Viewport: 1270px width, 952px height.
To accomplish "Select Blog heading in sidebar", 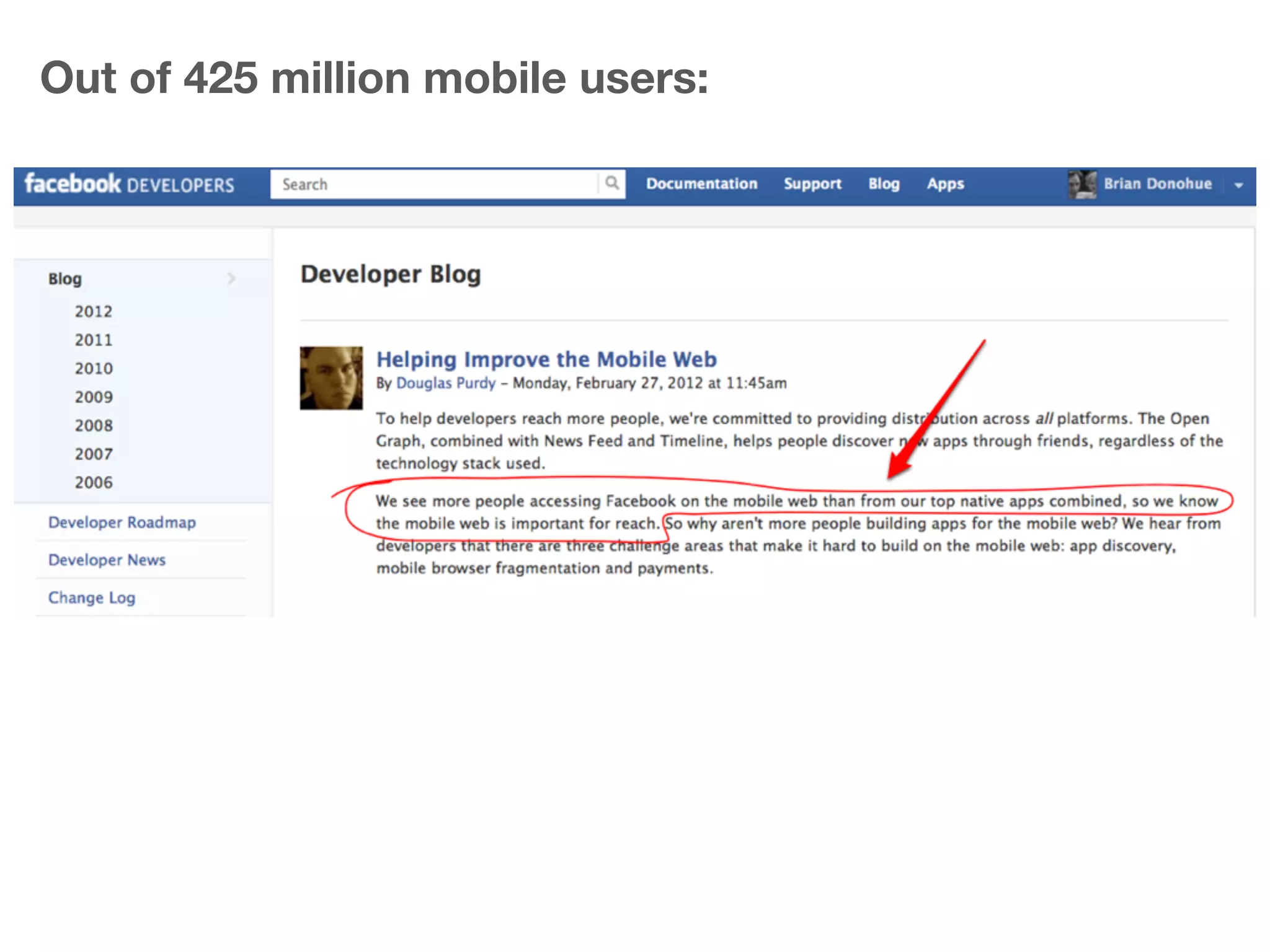I will 65,279.
